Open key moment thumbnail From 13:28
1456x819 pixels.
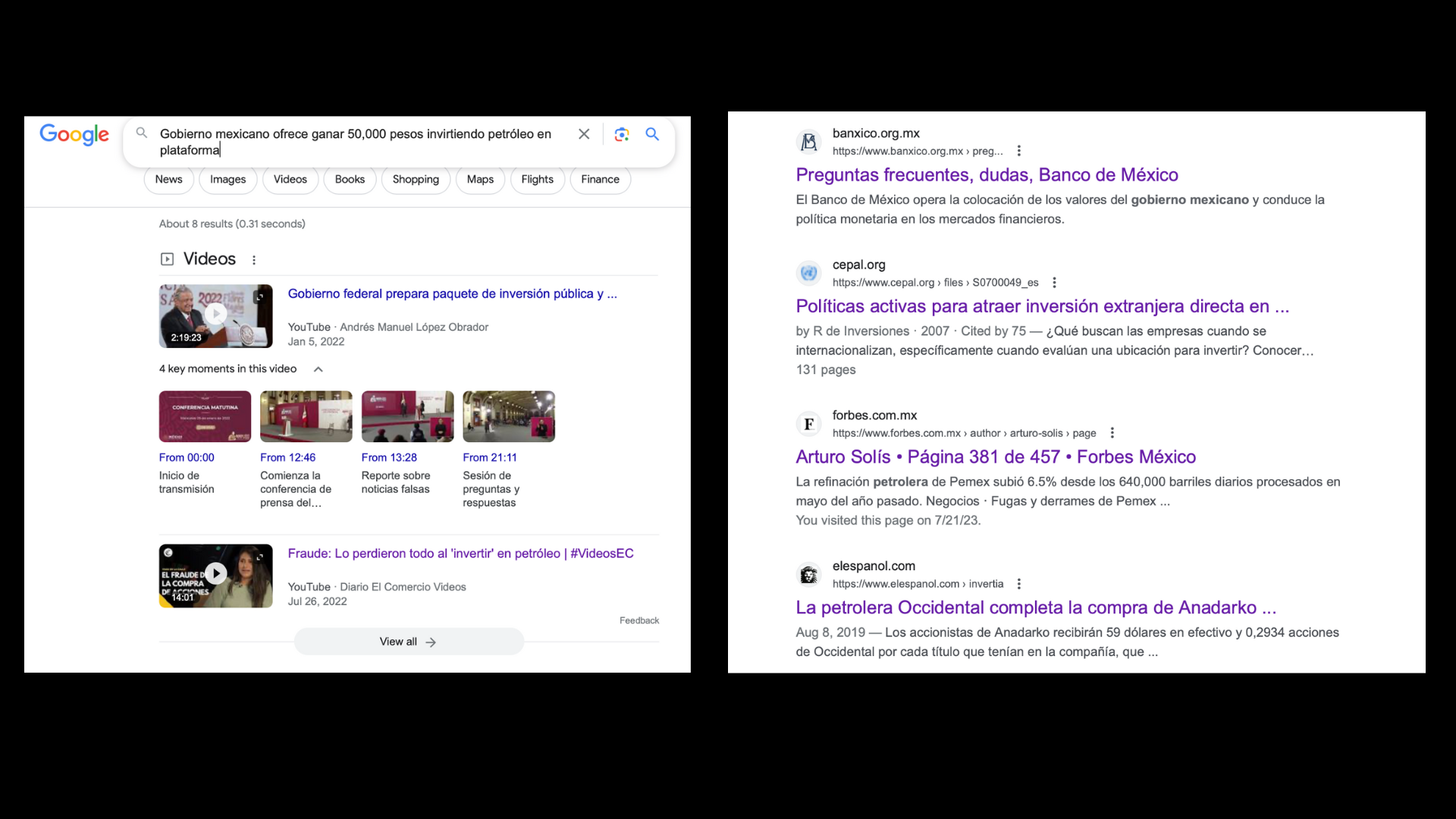407,416
